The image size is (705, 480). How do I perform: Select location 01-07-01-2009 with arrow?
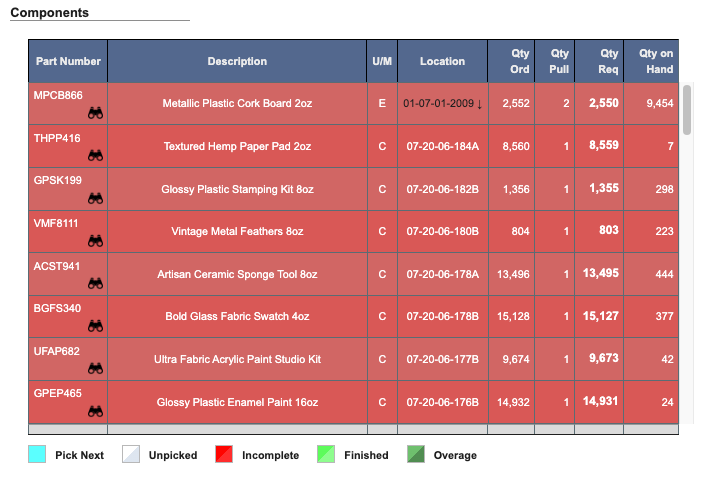442,103
